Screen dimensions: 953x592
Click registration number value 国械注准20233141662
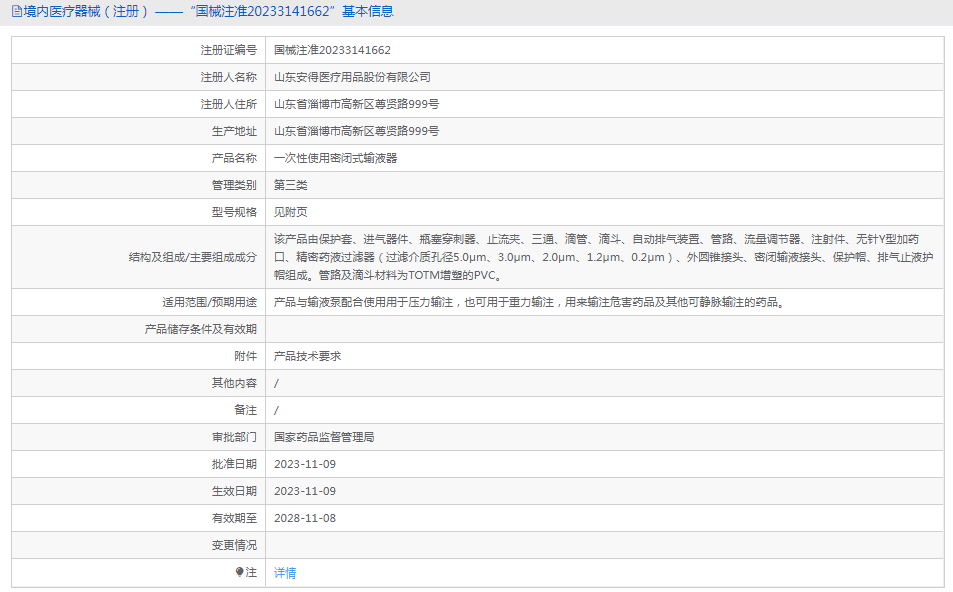pos(332,50)
